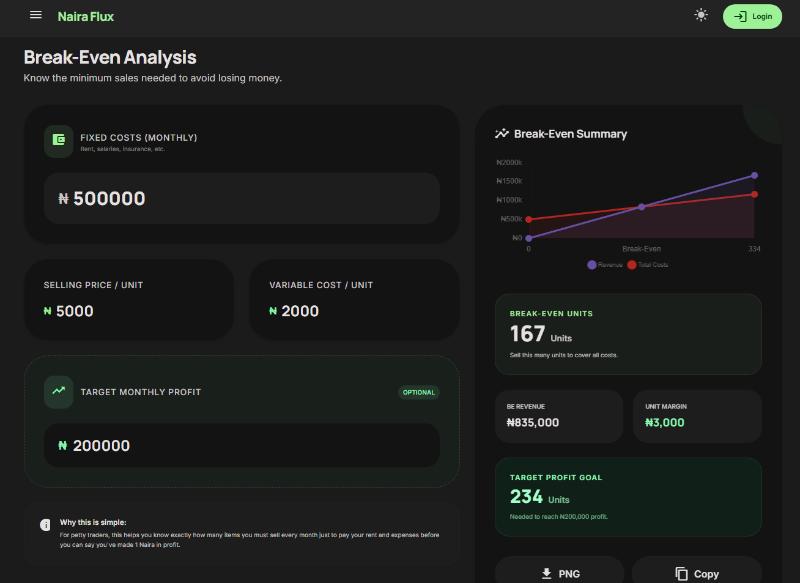Screen dimensions: 800x583
Task: Click the Break-Even x-axis label on chart
Action: (x=641, y=249)
